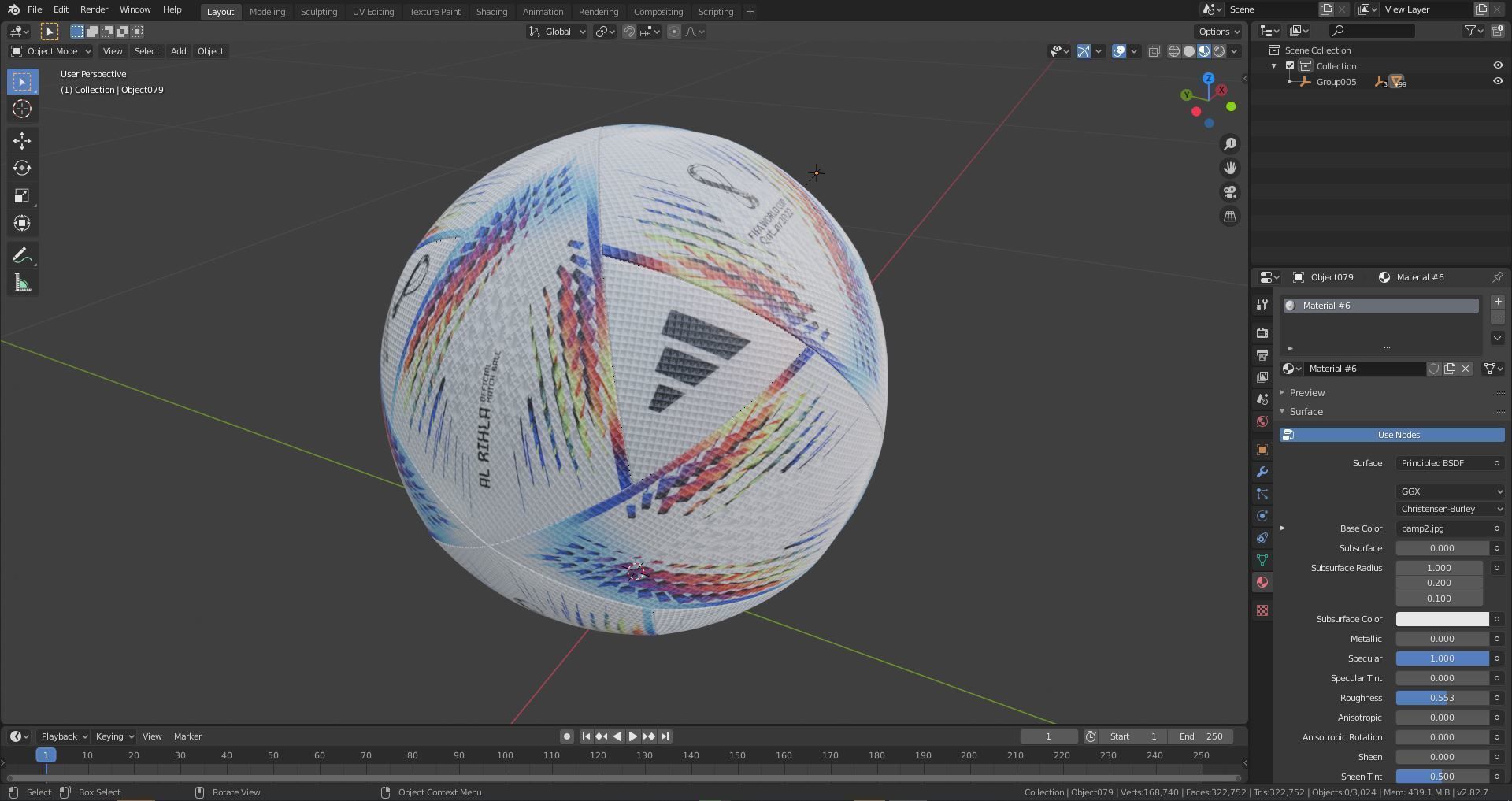This screenshot has width=1512, height=801.
Task: Toggle fake user shield for Material #6
Action: 1434,369
